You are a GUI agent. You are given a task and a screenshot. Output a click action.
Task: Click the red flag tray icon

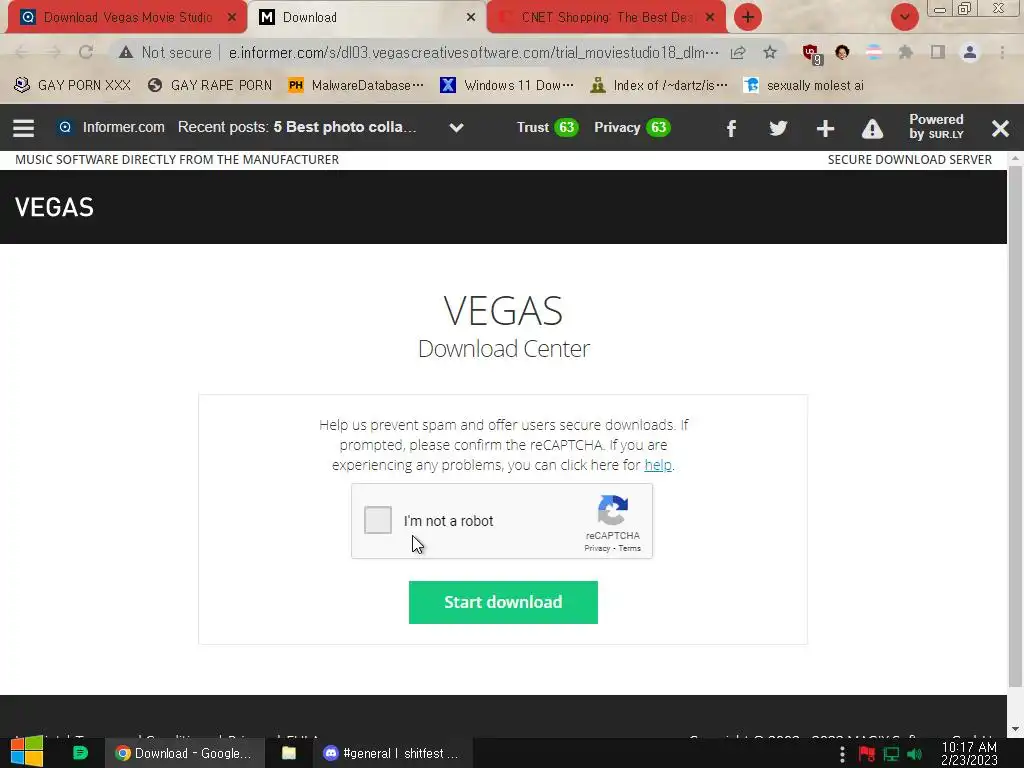pyautogui.click(x=867, y=754)
